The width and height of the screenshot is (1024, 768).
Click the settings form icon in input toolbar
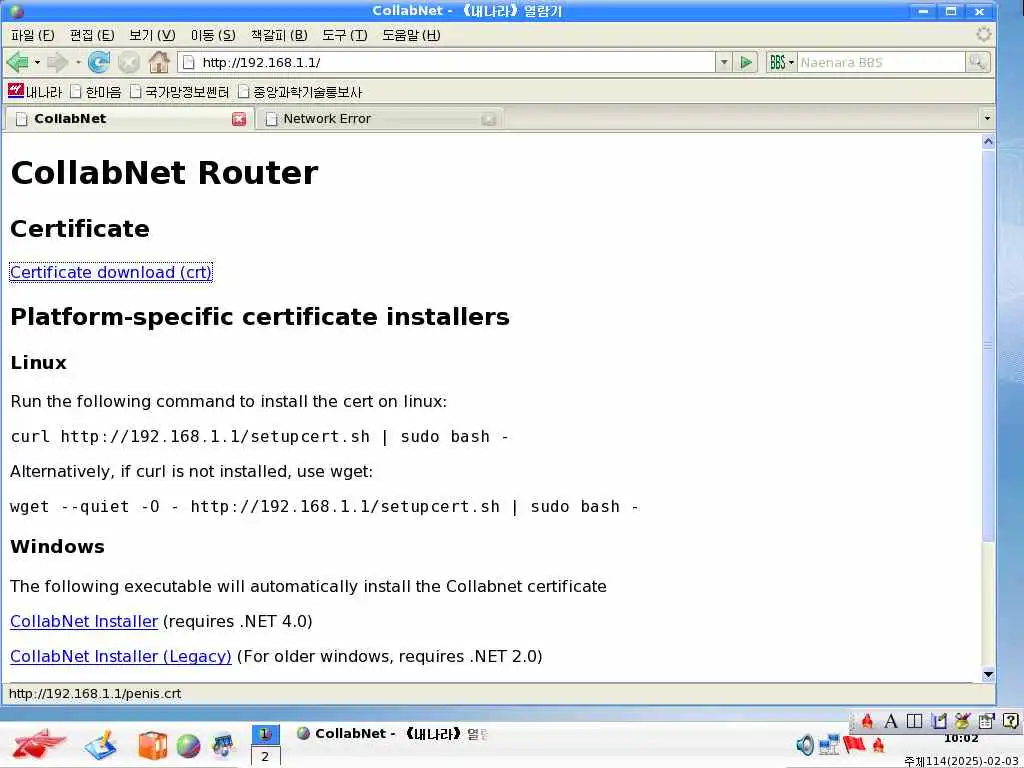point(986,721)
